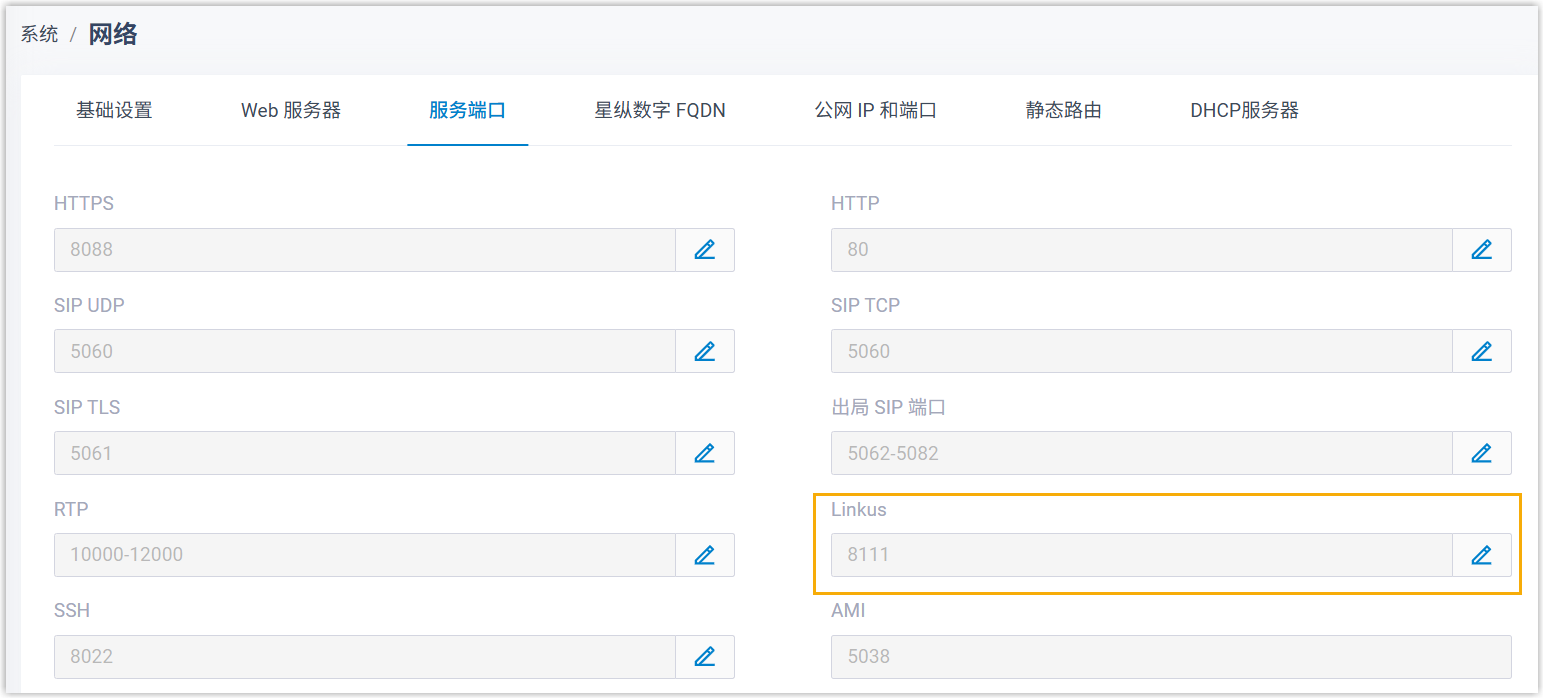Click the RTP field showing 10000-12000
This screenshot has height=699, width=1544.
365,555
